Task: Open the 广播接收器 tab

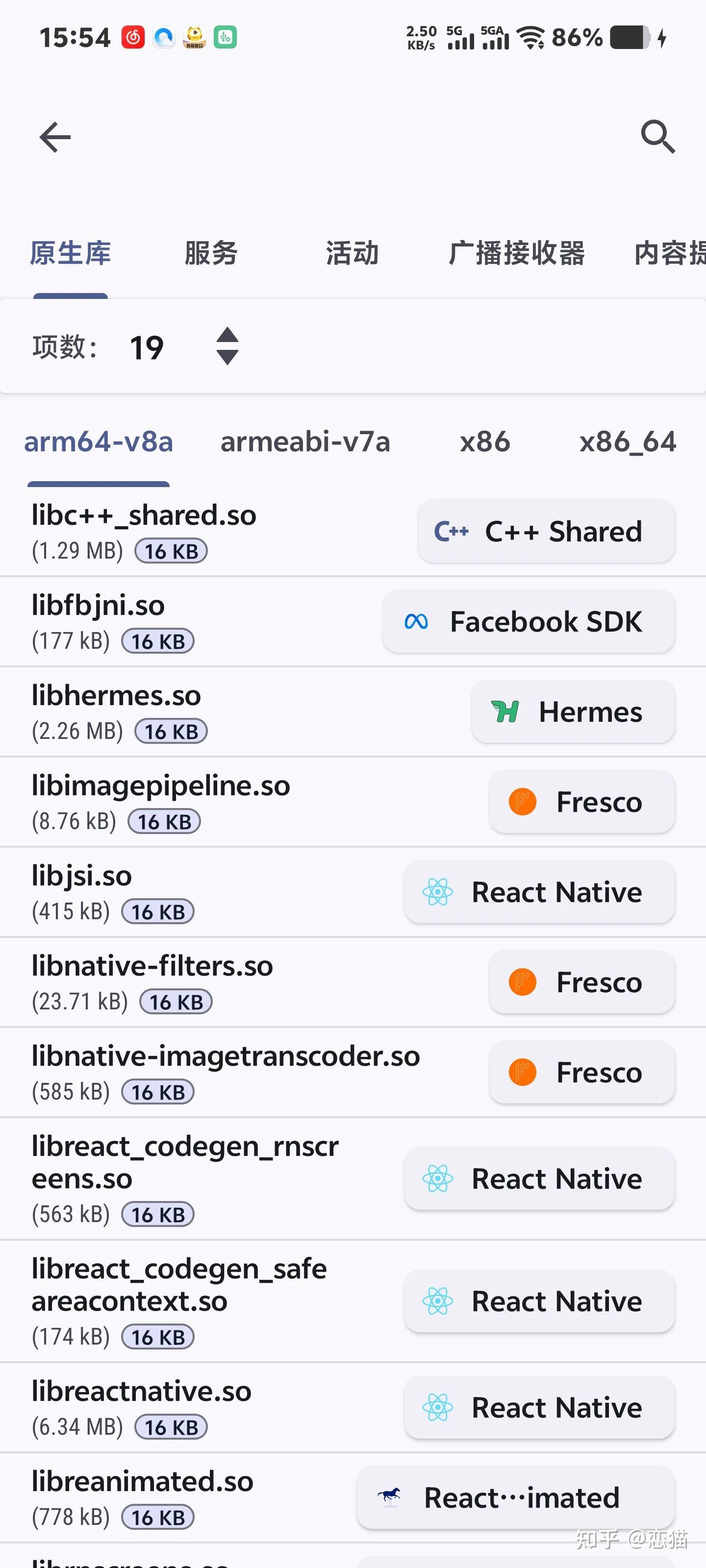Action: tap(517, 253)
